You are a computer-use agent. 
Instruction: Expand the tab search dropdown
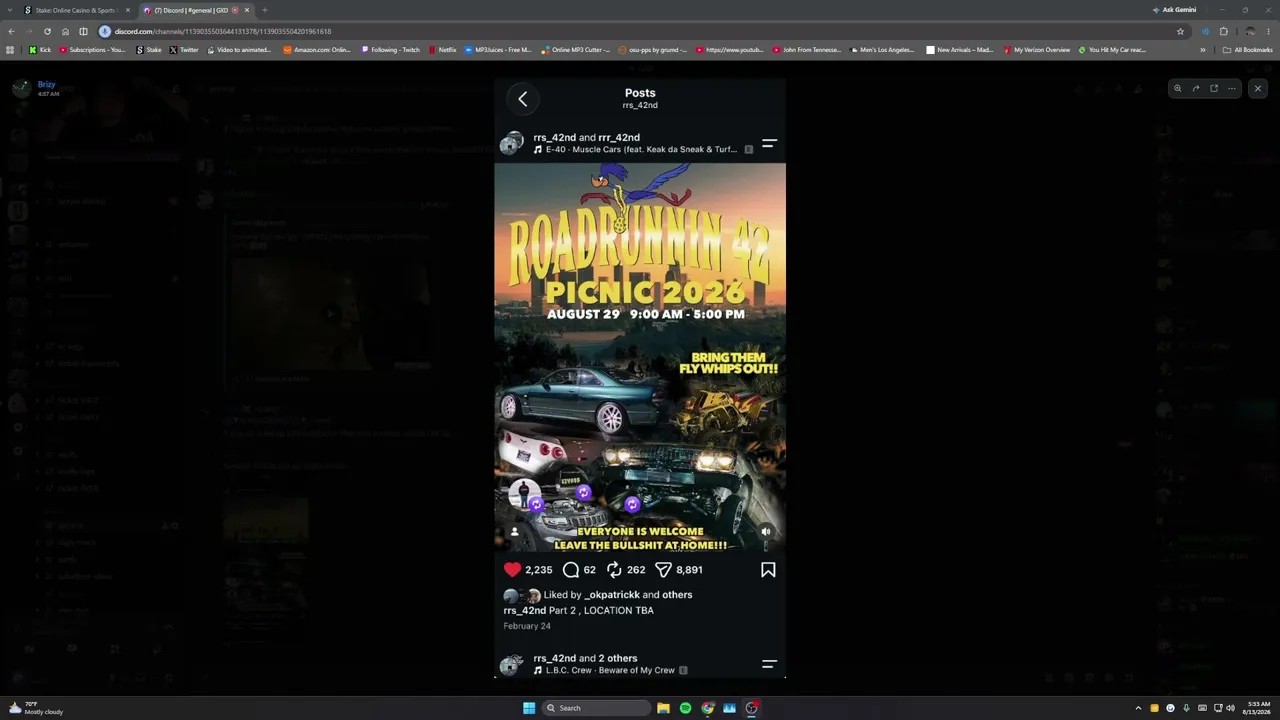pyautogui.click(x=9, y=10)
